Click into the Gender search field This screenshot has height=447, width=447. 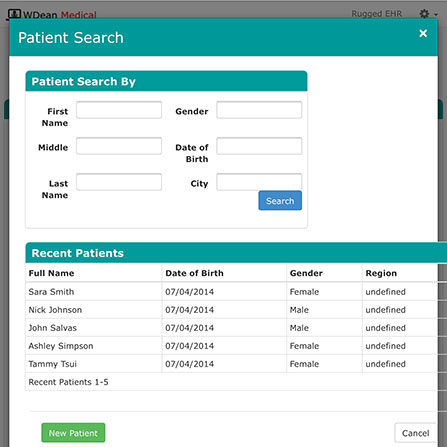259,110
